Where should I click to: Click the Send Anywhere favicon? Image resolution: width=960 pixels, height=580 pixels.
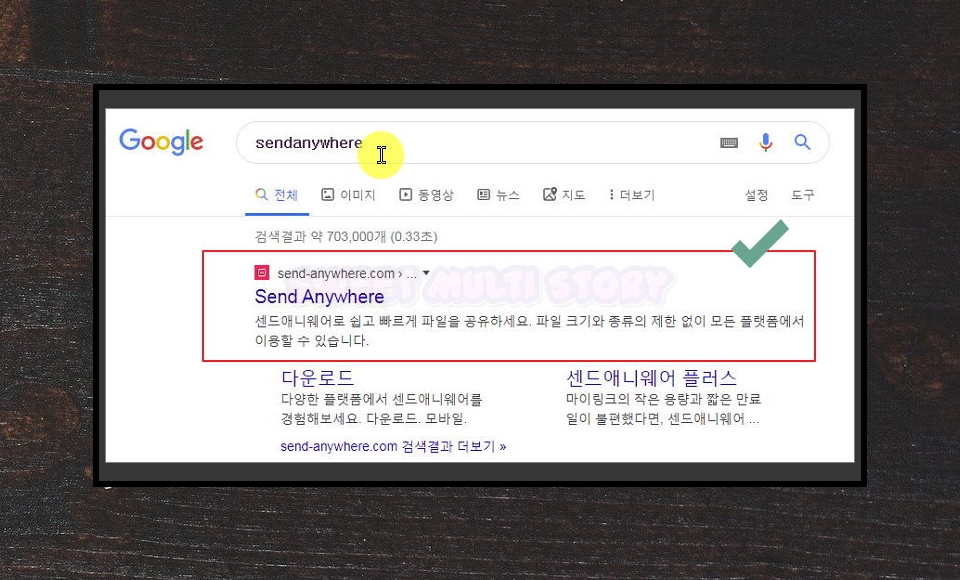(x=262, y=273)
